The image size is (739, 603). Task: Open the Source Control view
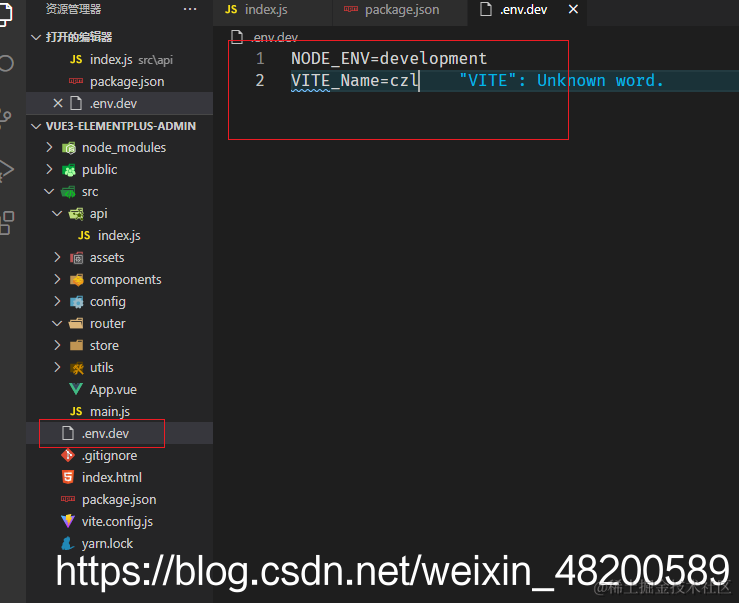(x=6, y=116)
